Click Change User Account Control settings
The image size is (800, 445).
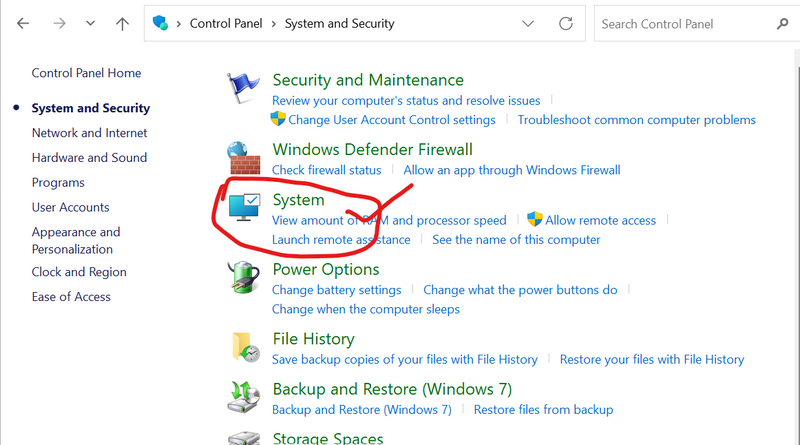(x=391, y=120)
